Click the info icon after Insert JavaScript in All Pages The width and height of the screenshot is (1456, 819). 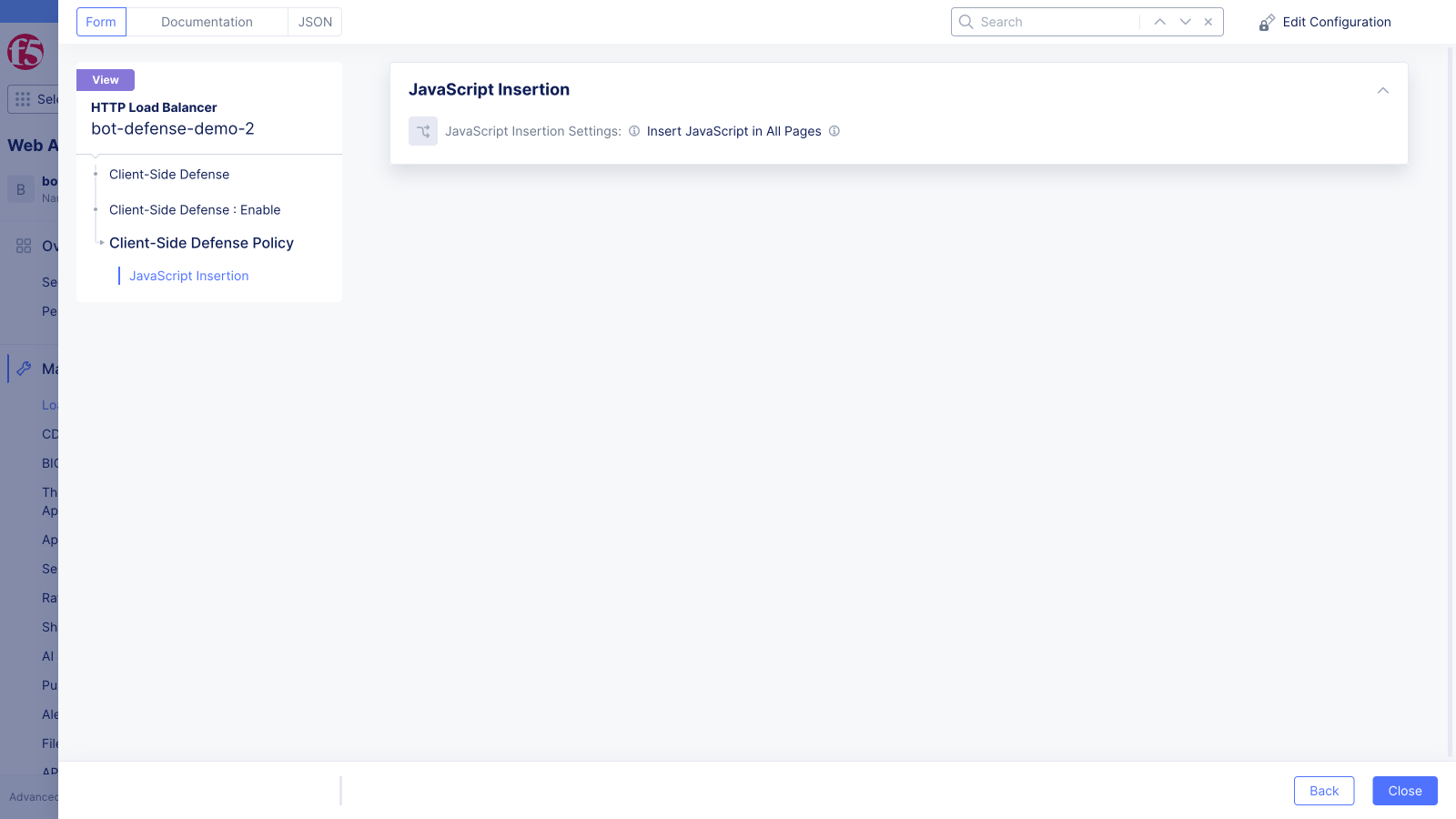(834, 131)
